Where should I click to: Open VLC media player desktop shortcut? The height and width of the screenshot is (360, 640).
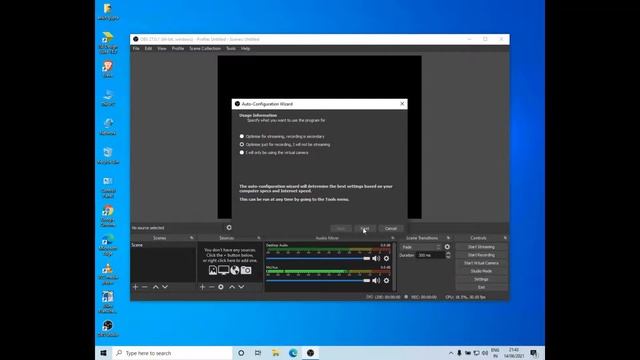point(108,274)
